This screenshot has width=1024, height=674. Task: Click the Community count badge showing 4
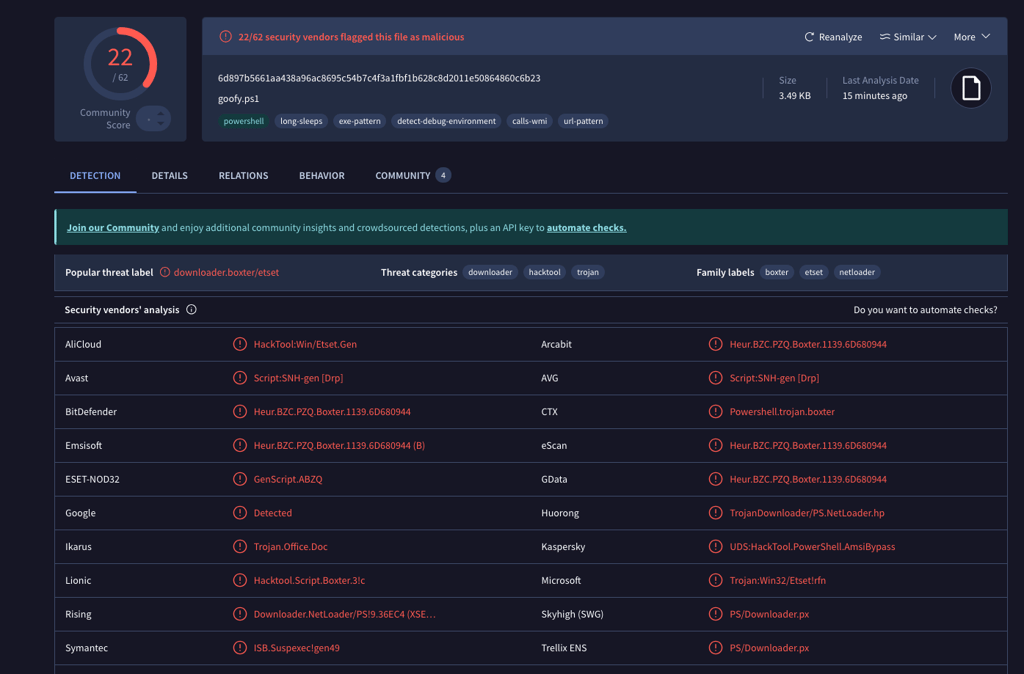443,175
